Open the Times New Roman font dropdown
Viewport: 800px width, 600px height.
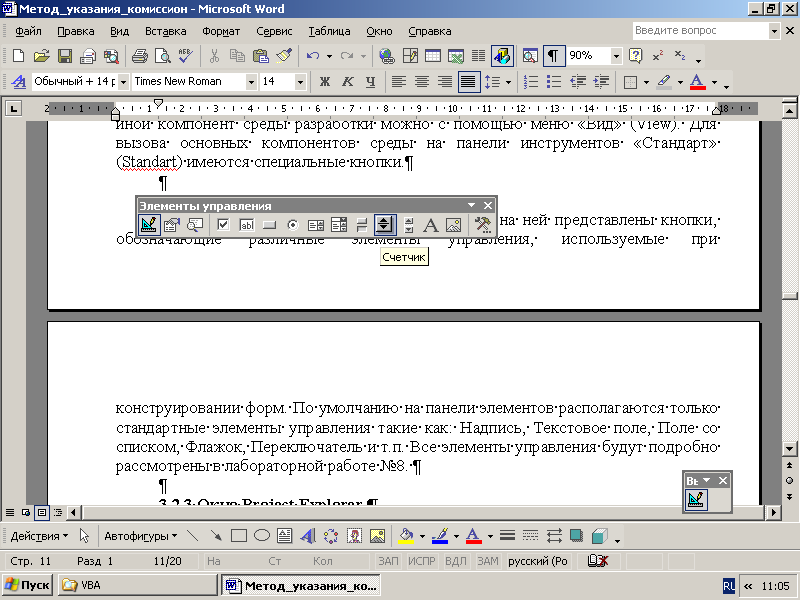pyautogui.click(x=251, y=82)
